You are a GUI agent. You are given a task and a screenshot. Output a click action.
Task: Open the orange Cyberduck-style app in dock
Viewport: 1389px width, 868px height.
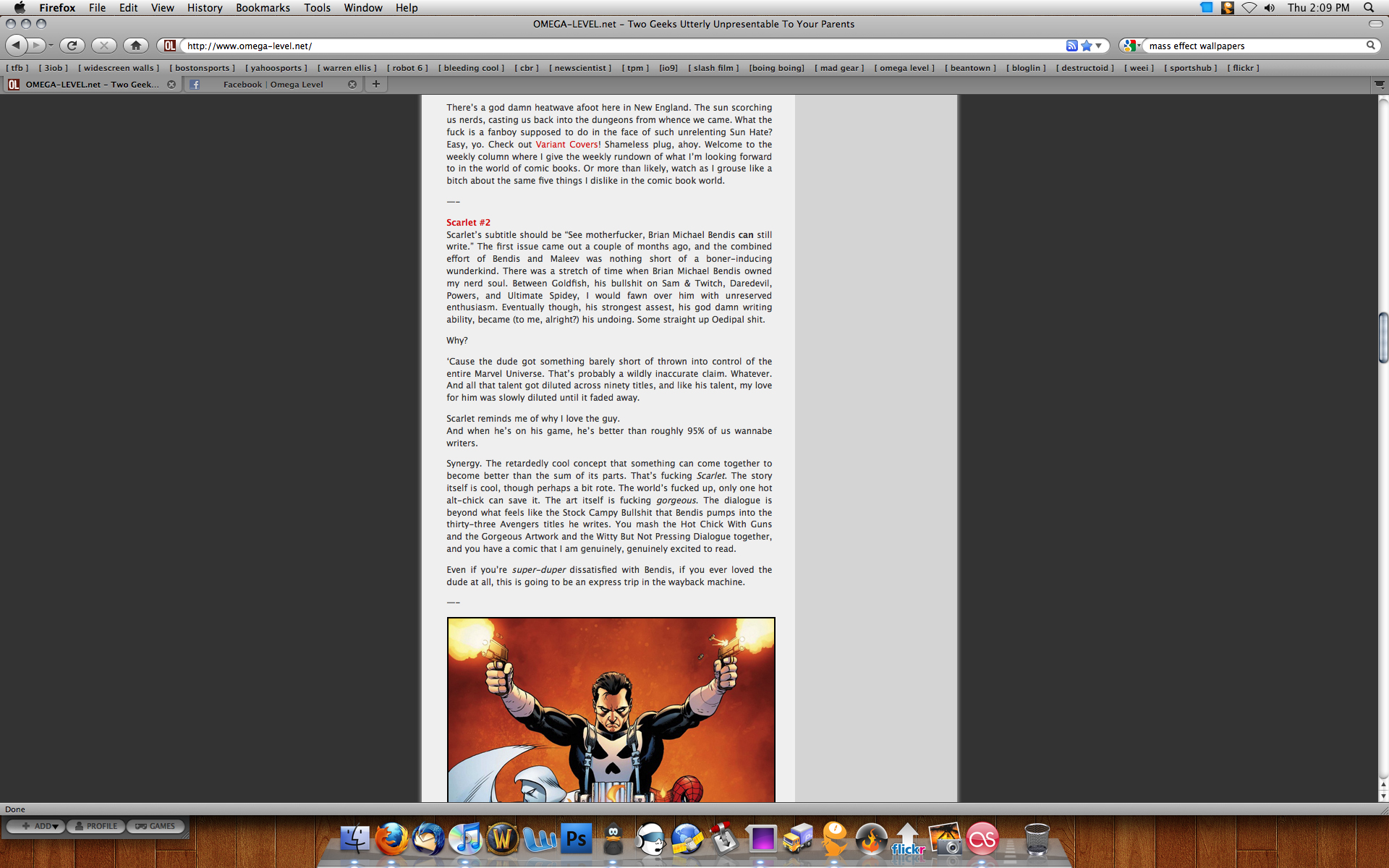[x=835, y=839]
